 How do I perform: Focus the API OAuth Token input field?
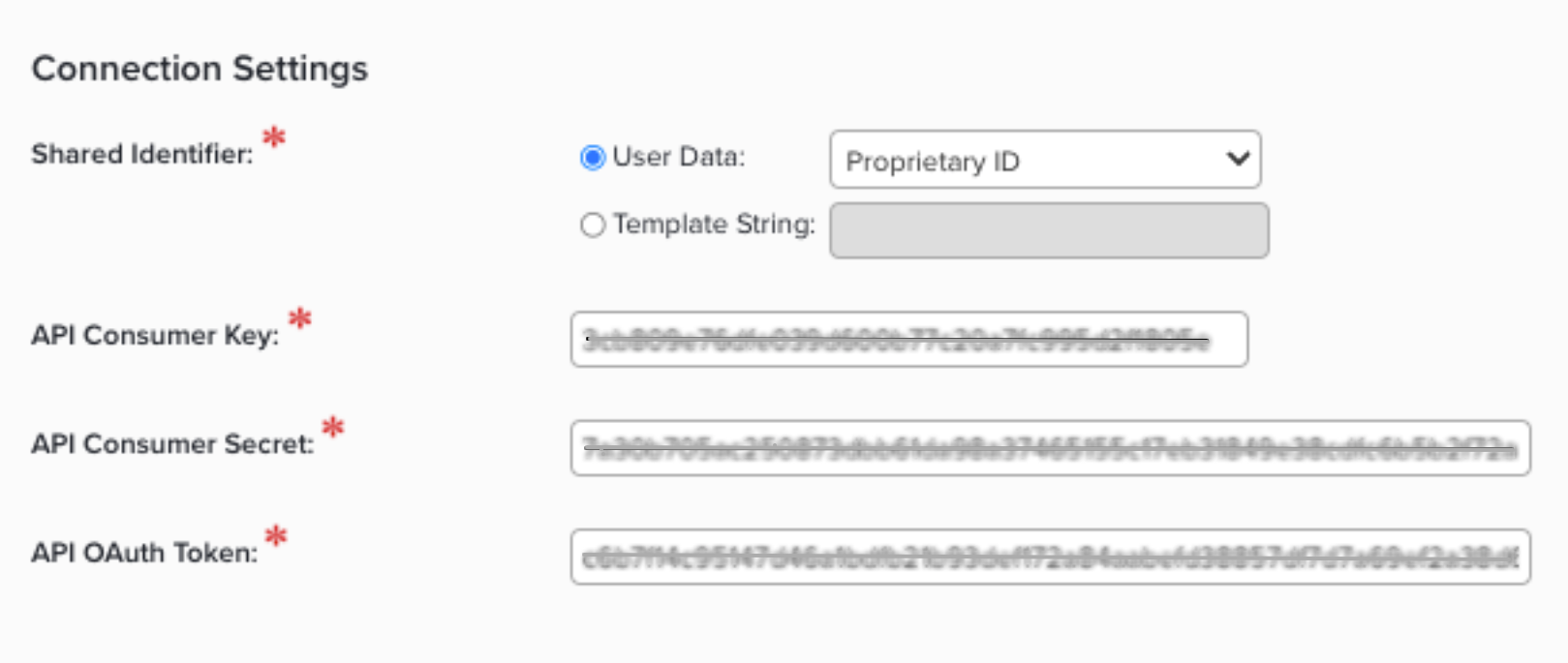(1050, 557)
